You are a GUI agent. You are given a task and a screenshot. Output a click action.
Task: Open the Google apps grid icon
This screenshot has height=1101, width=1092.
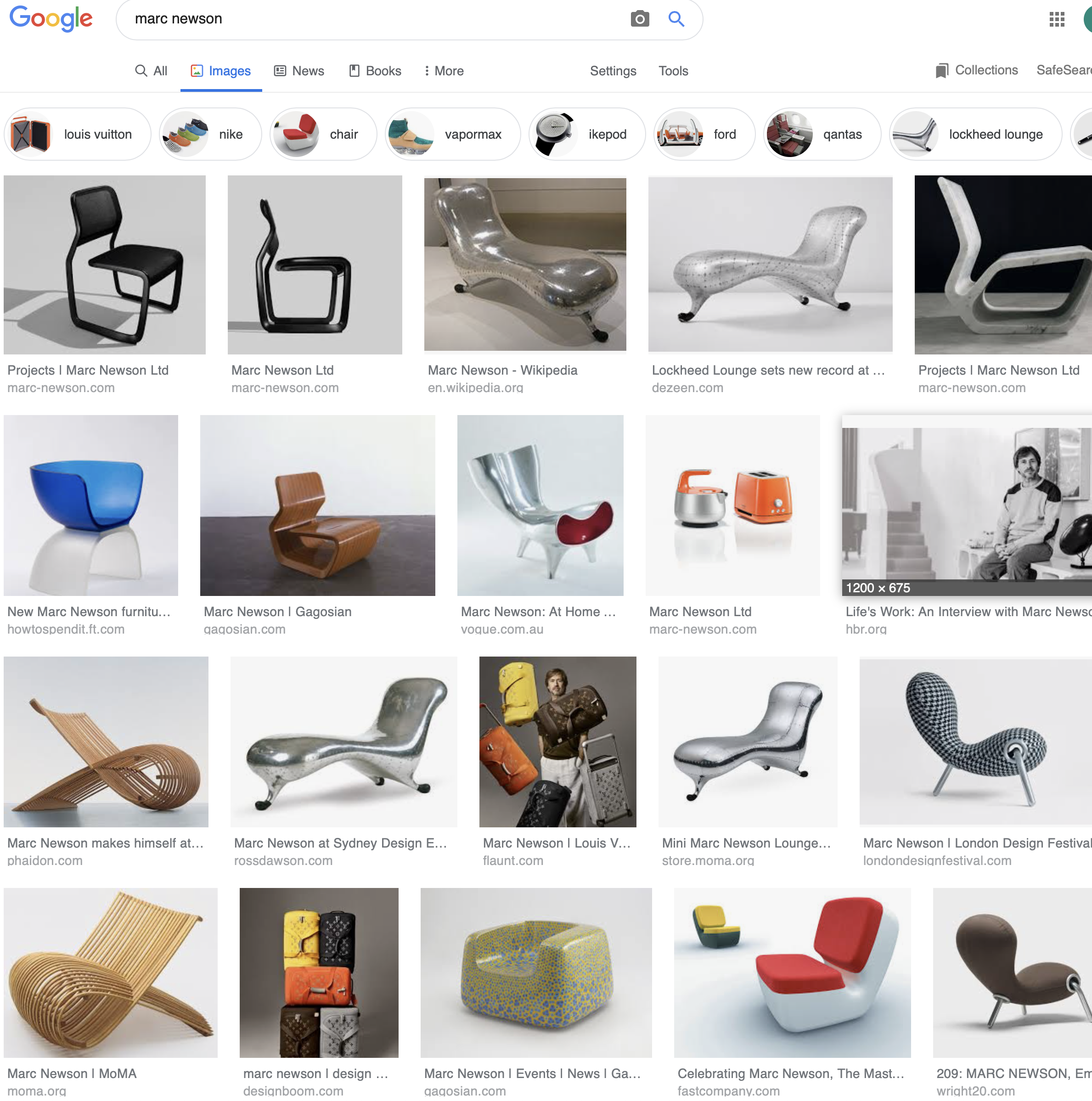tap(1057, 19)
